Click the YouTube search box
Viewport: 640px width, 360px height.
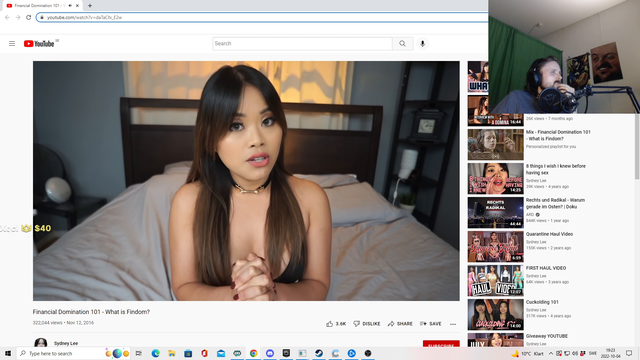click(302, 44)
